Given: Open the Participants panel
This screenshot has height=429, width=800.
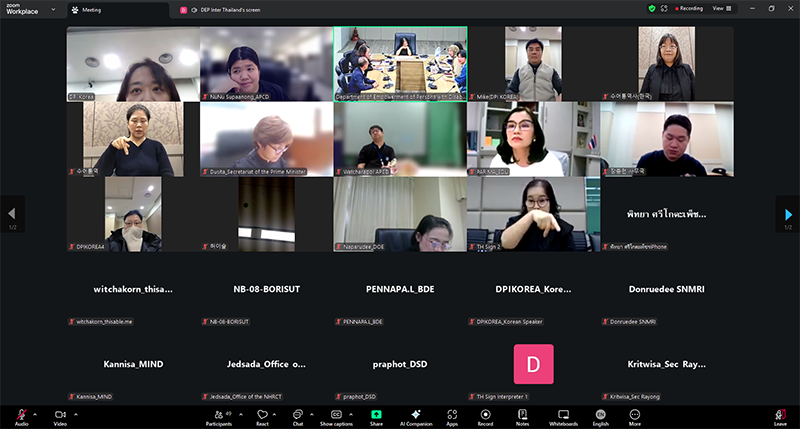Looking at the screenshot, I should (x=218, y=414).
